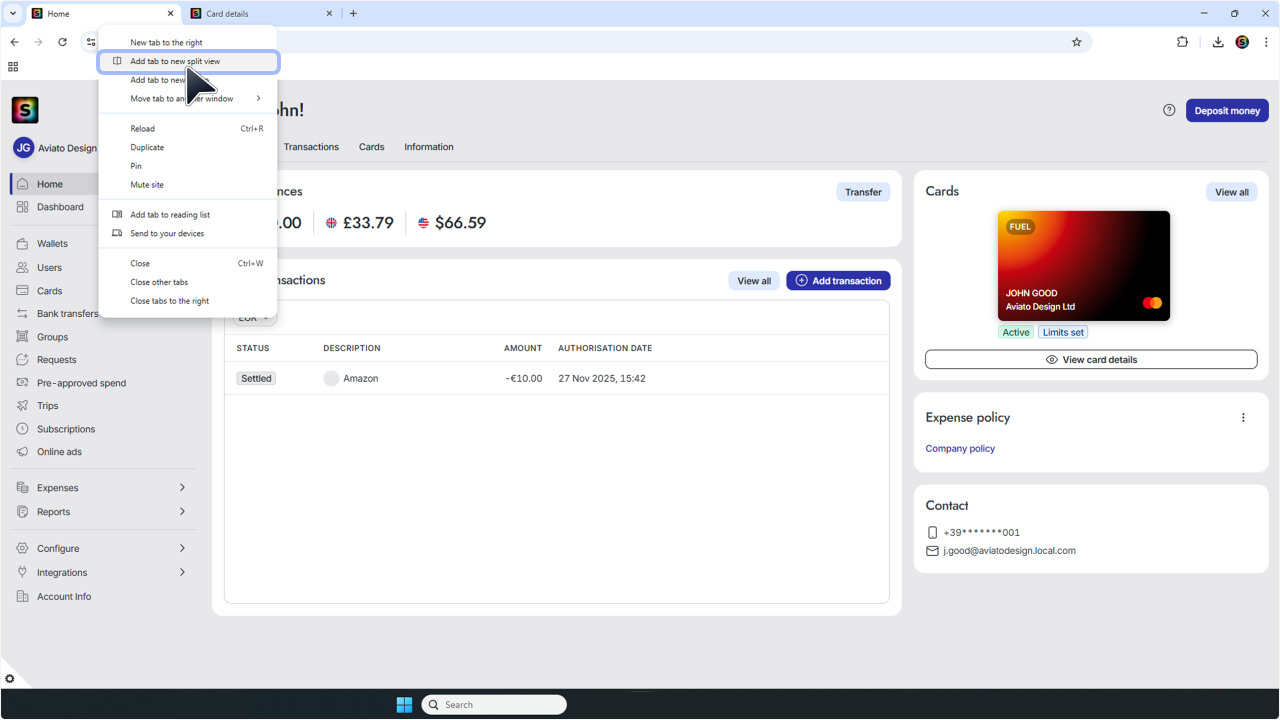Viewport: 1280px width, 720px height.
Task: Click the Windows taskbar Search box
Action: click(494, 705)
